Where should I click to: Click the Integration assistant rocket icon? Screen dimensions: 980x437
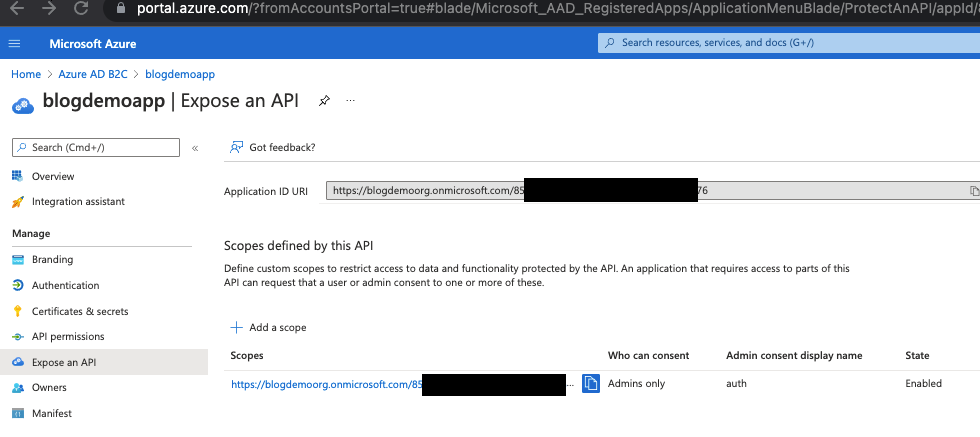18,202
